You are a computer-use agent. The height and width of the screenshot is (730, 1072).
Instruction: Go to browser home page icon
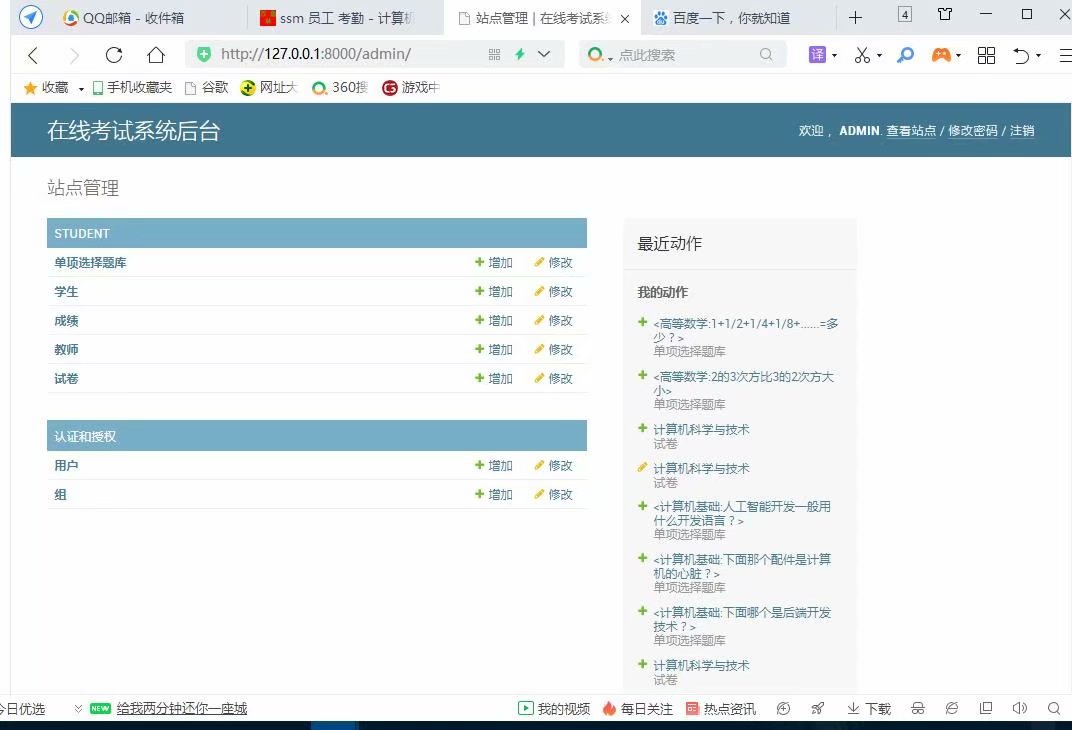[x=156, y=55]
